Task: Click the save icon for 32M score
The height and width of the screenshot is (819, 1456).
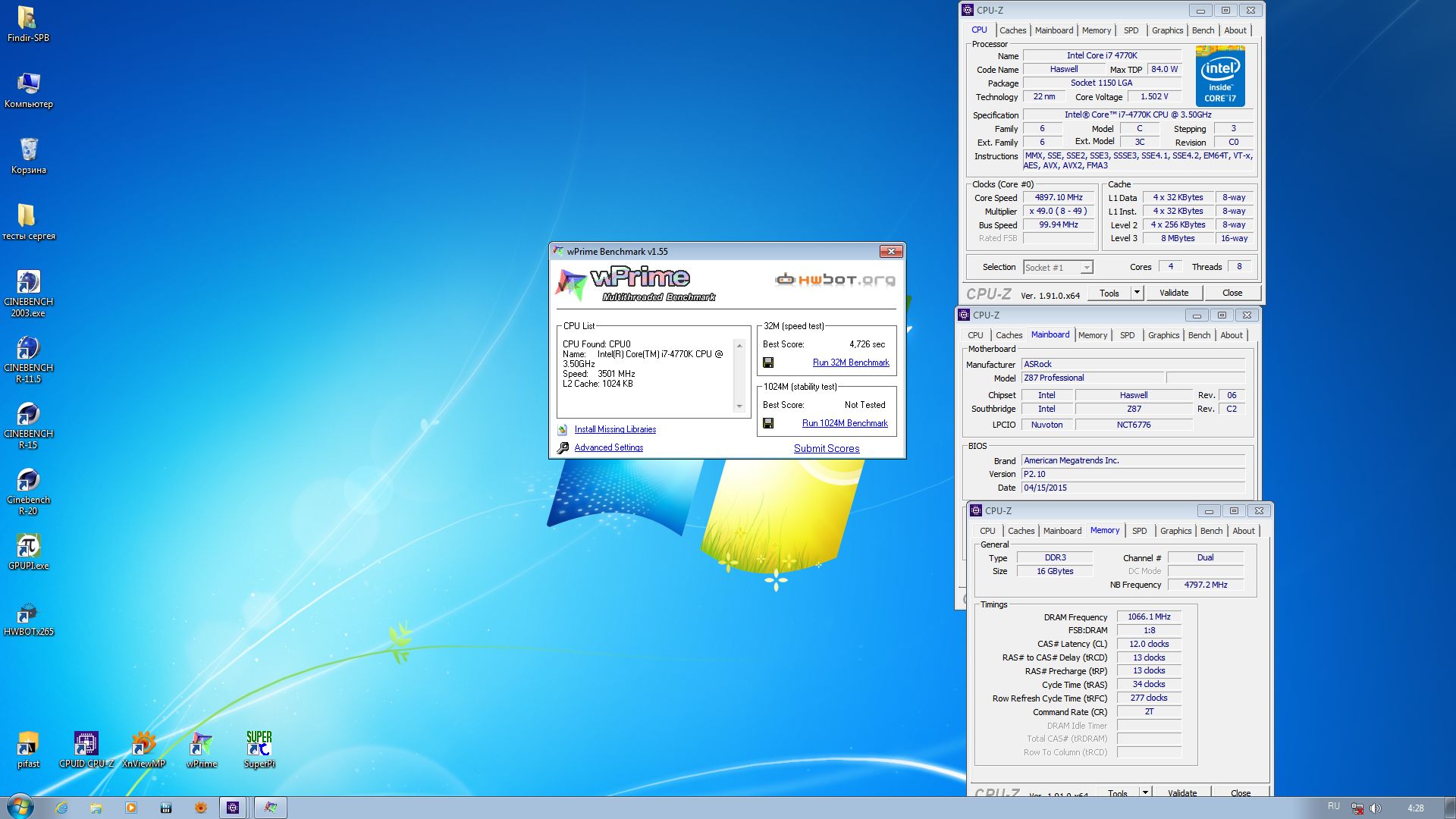Action: [x=768, y=362]
